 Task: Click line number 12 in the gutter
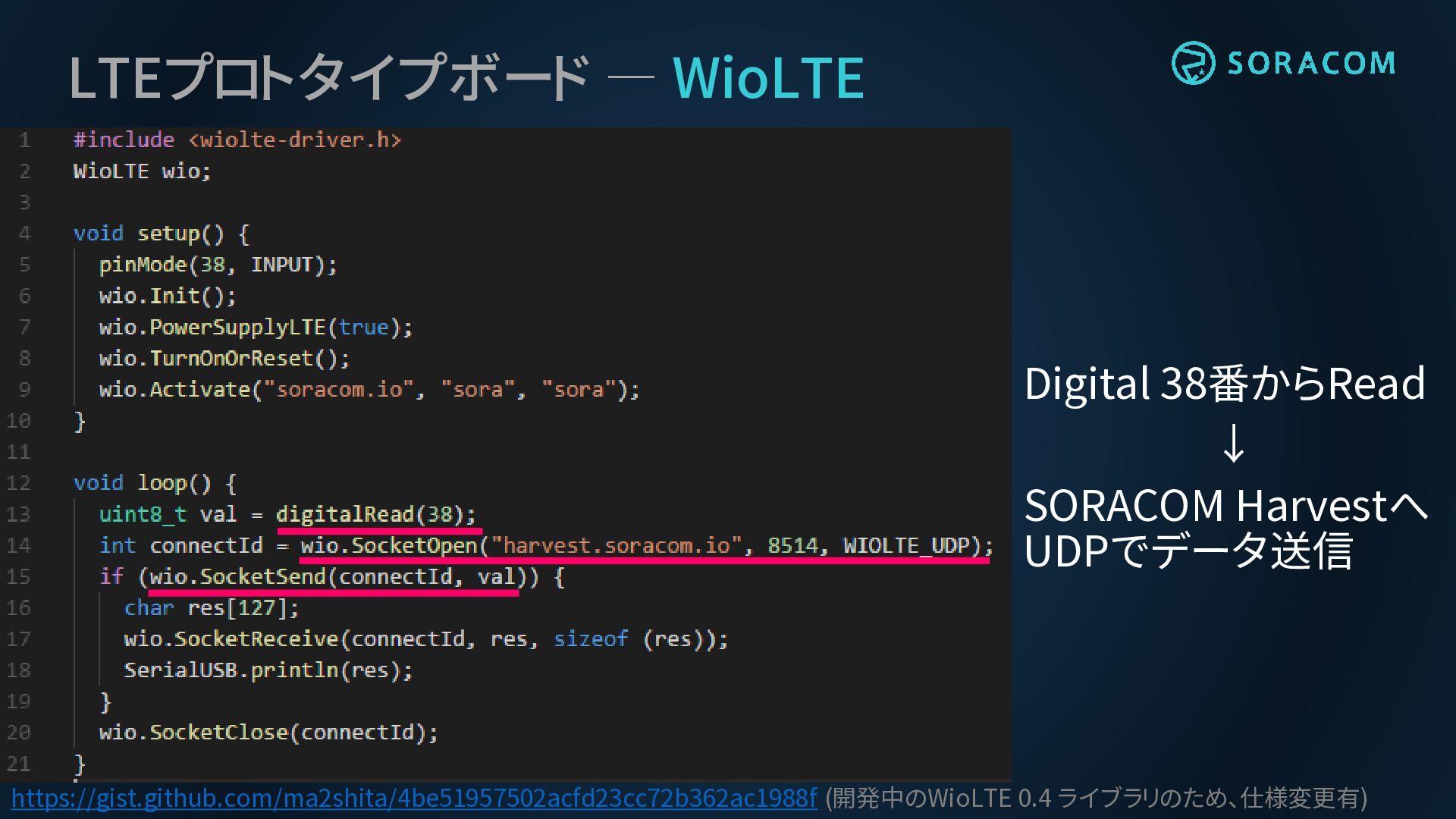18,483
